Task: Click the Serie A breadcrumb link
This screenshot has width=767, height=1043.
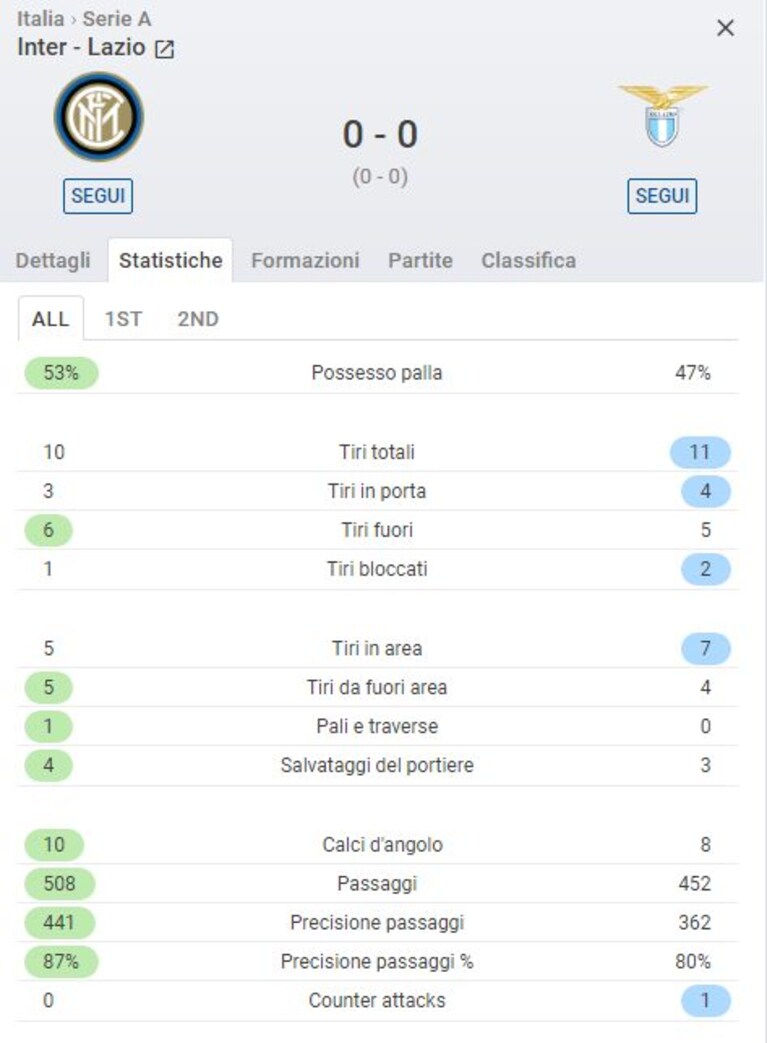Action: pyautogui.click(x=116, y=19)
